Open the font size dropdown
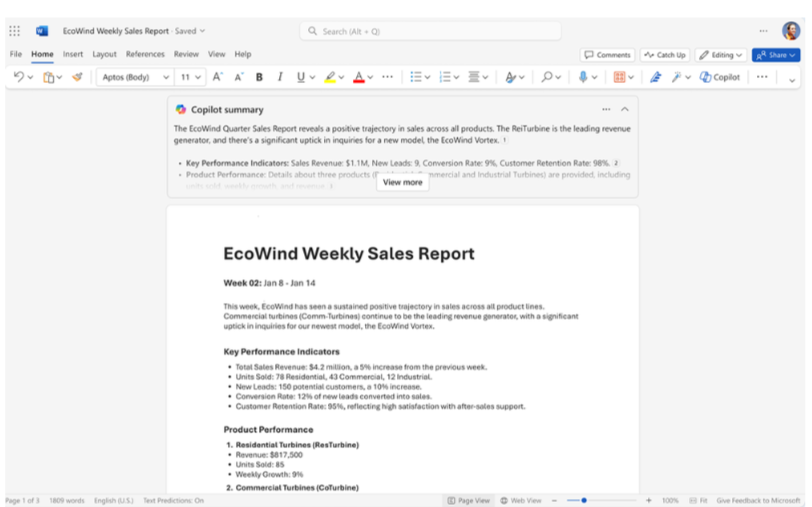 (x=190, y=77)
